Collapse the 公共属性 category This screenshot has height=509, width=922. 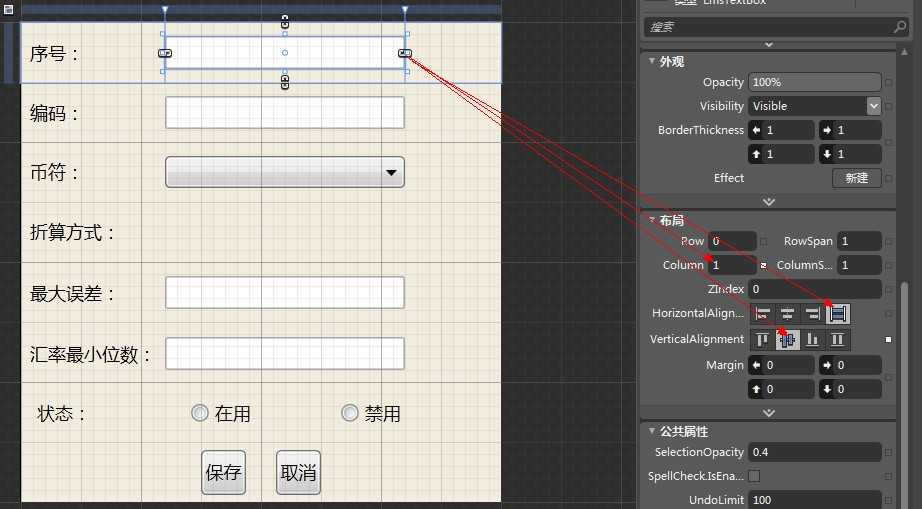coord(652,431)
